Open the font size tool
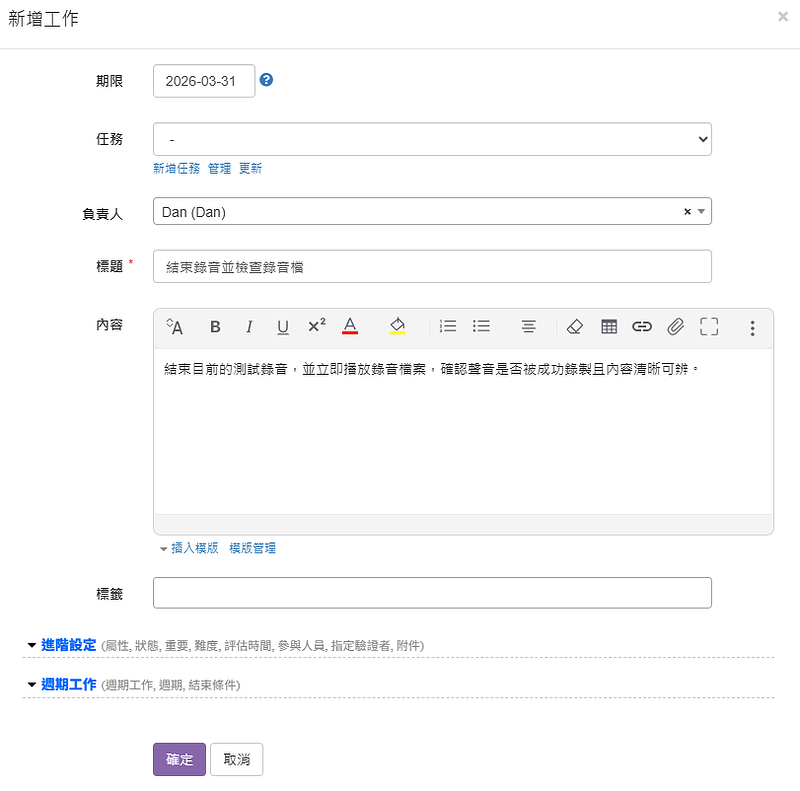800x791 pixels. point(174,327)
